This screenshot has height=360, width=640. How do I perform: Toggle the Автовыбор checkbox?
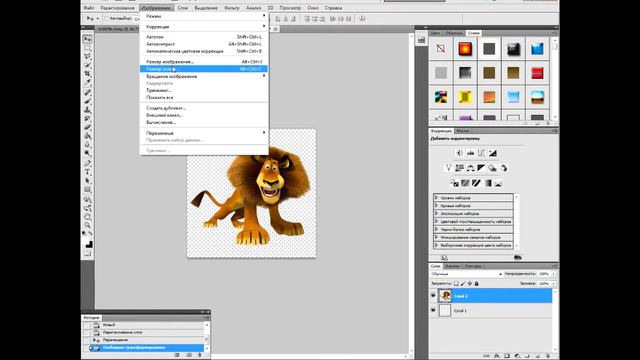pos(107,18)
